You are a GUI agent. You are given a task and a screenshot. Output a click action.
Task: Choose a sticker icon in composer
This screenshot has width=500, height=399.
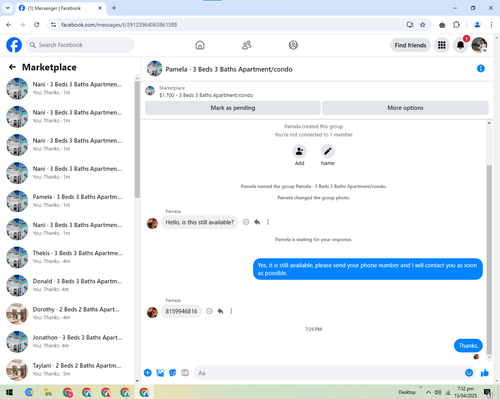pos(173,373)
